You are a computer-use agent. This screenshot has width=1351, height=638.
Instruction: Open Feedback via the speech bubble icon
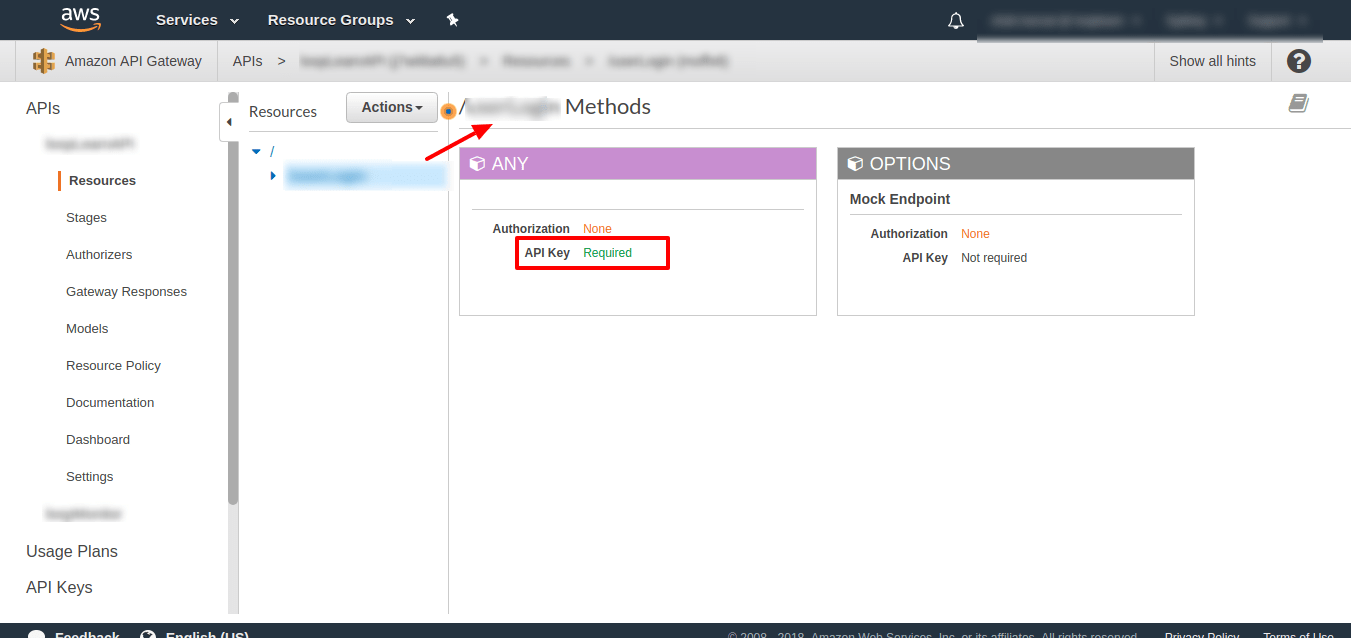point(36,632)
